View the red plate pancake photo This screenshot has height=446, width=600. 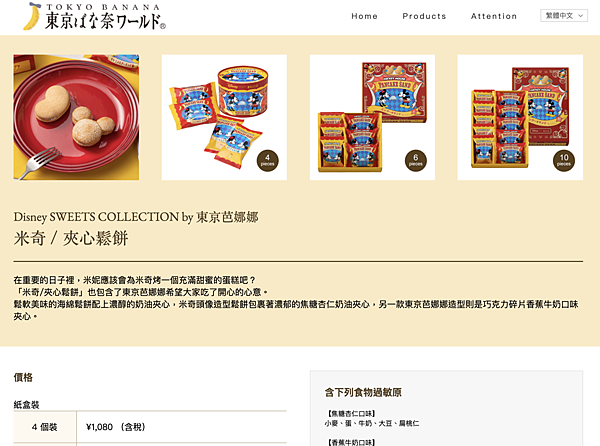click(x=76, y=117)
